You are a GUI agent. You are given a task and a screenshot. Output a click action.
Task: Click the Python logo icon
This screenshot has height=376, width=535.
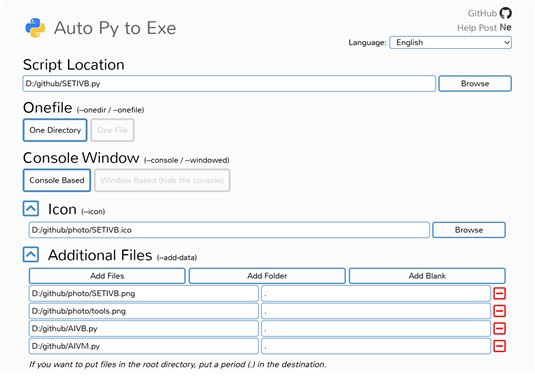pos(35,28)
